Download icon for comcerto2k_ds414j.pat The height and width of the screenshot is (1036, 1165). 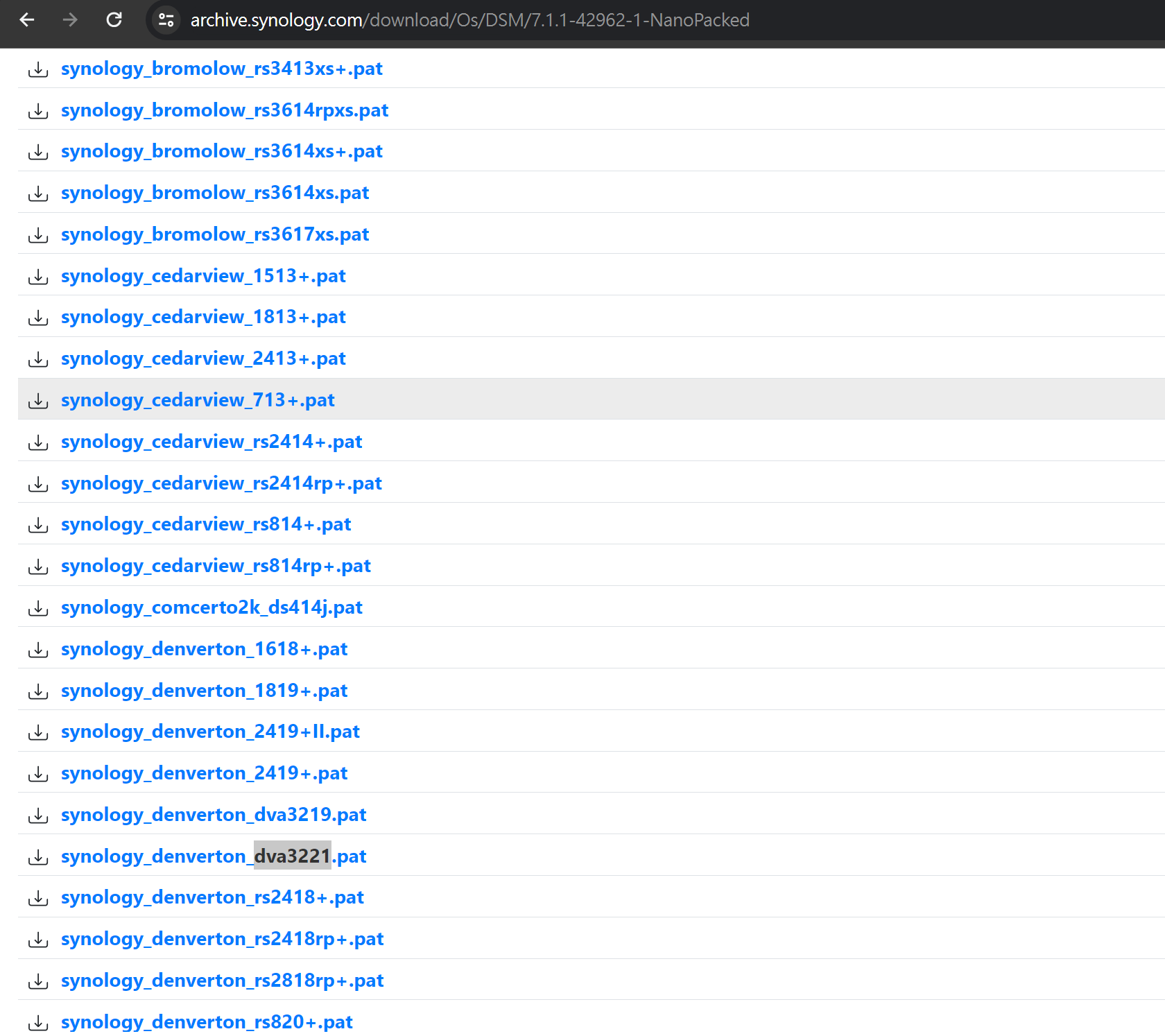38,608
